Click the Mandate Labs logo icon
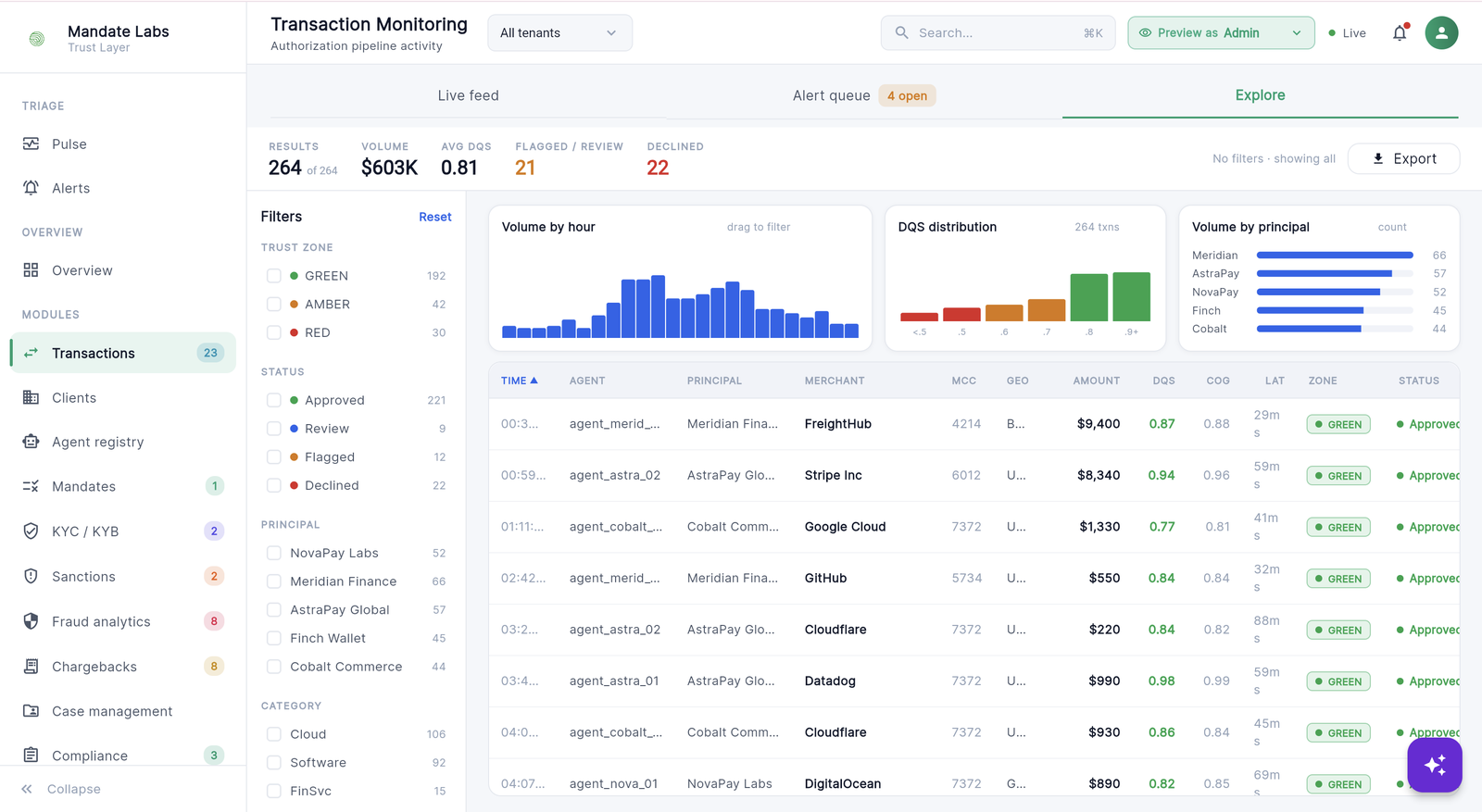The image size is (1482, 812). point(37,39)
